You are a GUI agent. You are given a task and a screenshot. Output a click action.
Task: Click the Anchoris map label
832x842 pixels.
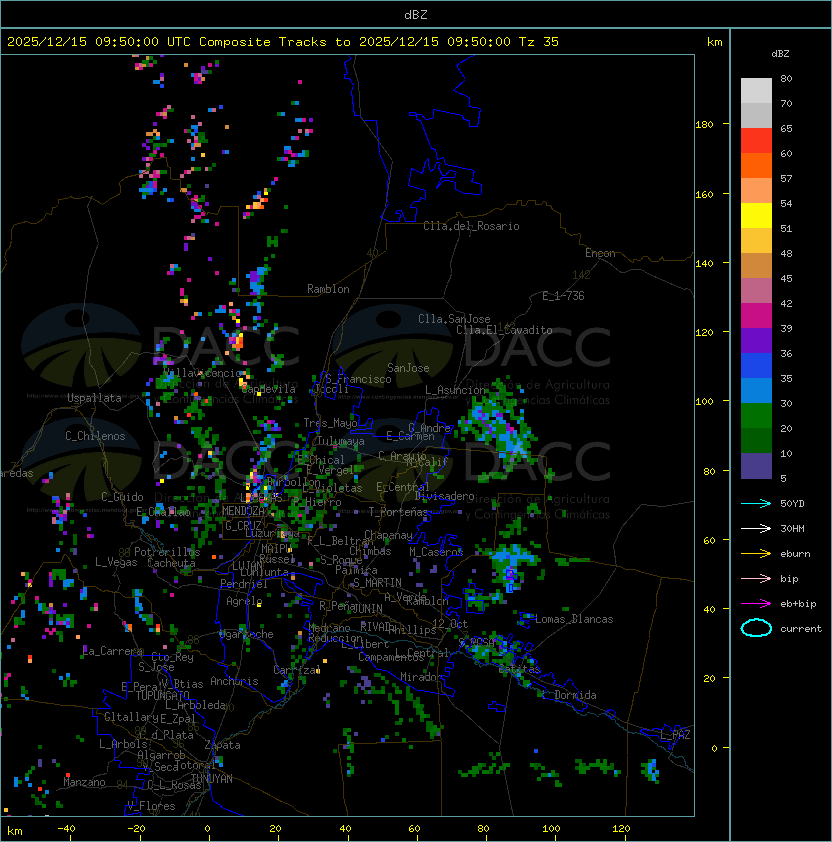(234, 681)
